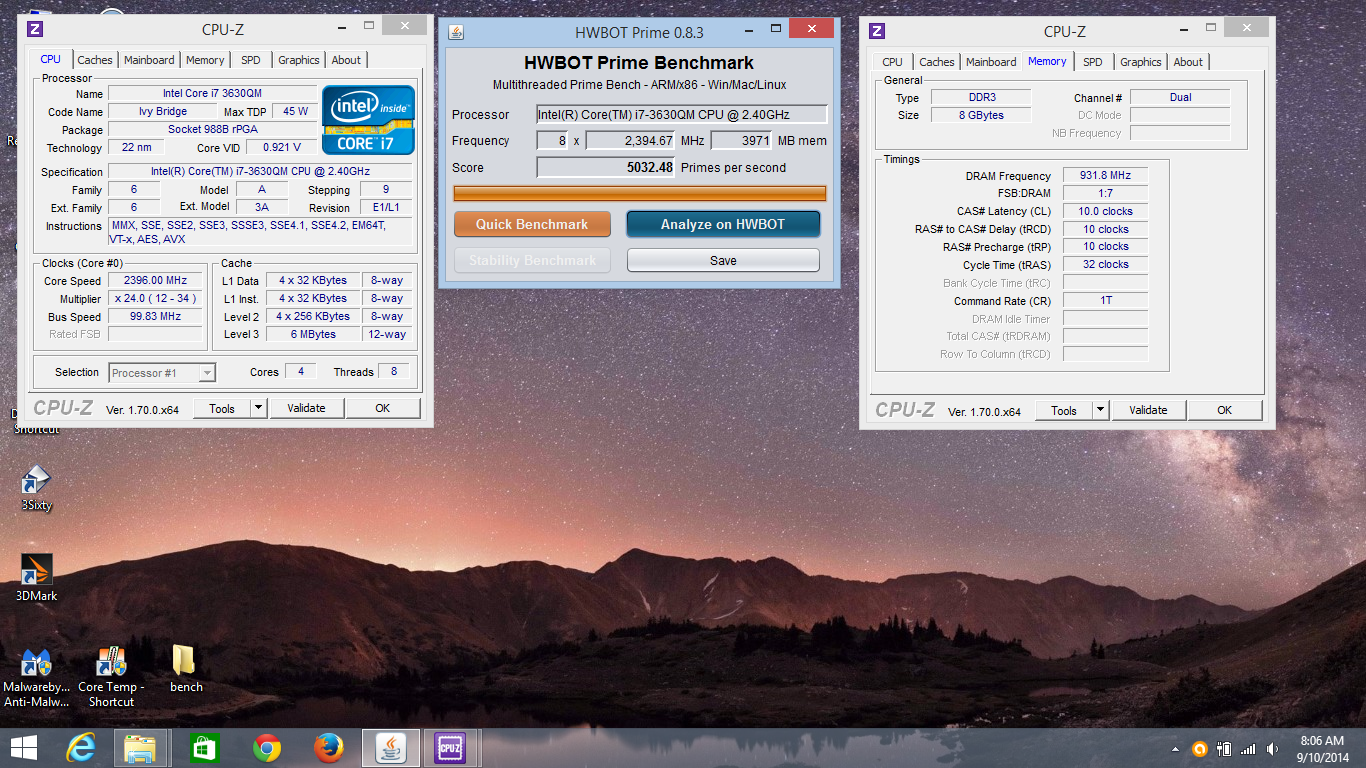The height and width of the screenshot is (768, 1366).
Task: Open the 3DMark desktop icon
Action: [36, 577]
